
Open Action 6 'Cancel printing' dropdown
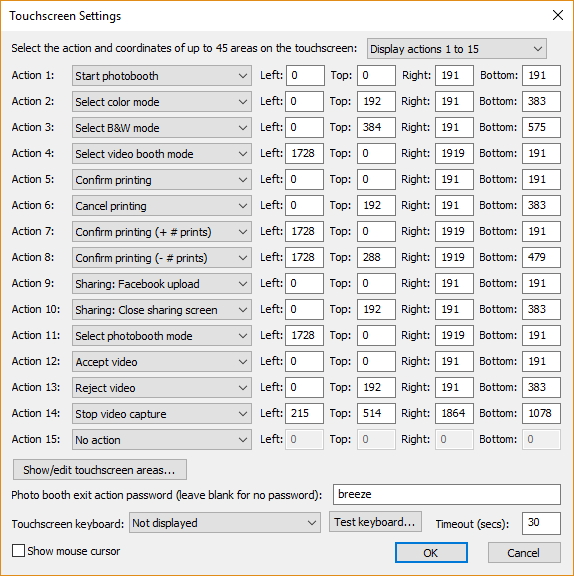coord(162,206)
